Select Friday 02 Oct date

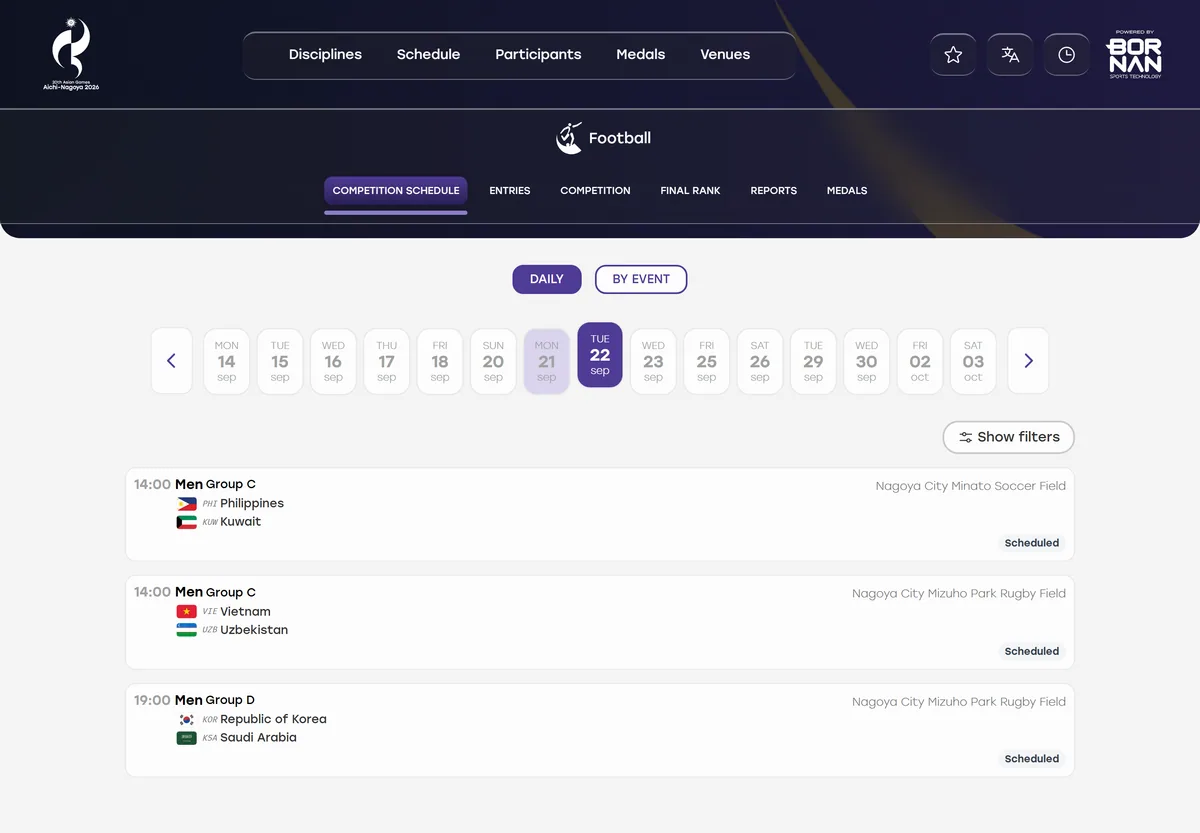[920, 361]
